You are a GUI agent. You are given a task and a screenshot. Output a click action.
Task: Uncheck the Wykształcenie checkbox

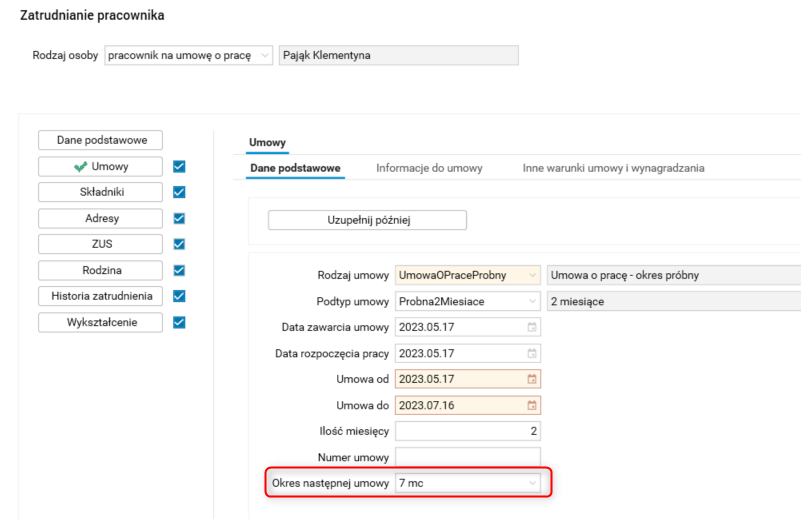[179, 322]
